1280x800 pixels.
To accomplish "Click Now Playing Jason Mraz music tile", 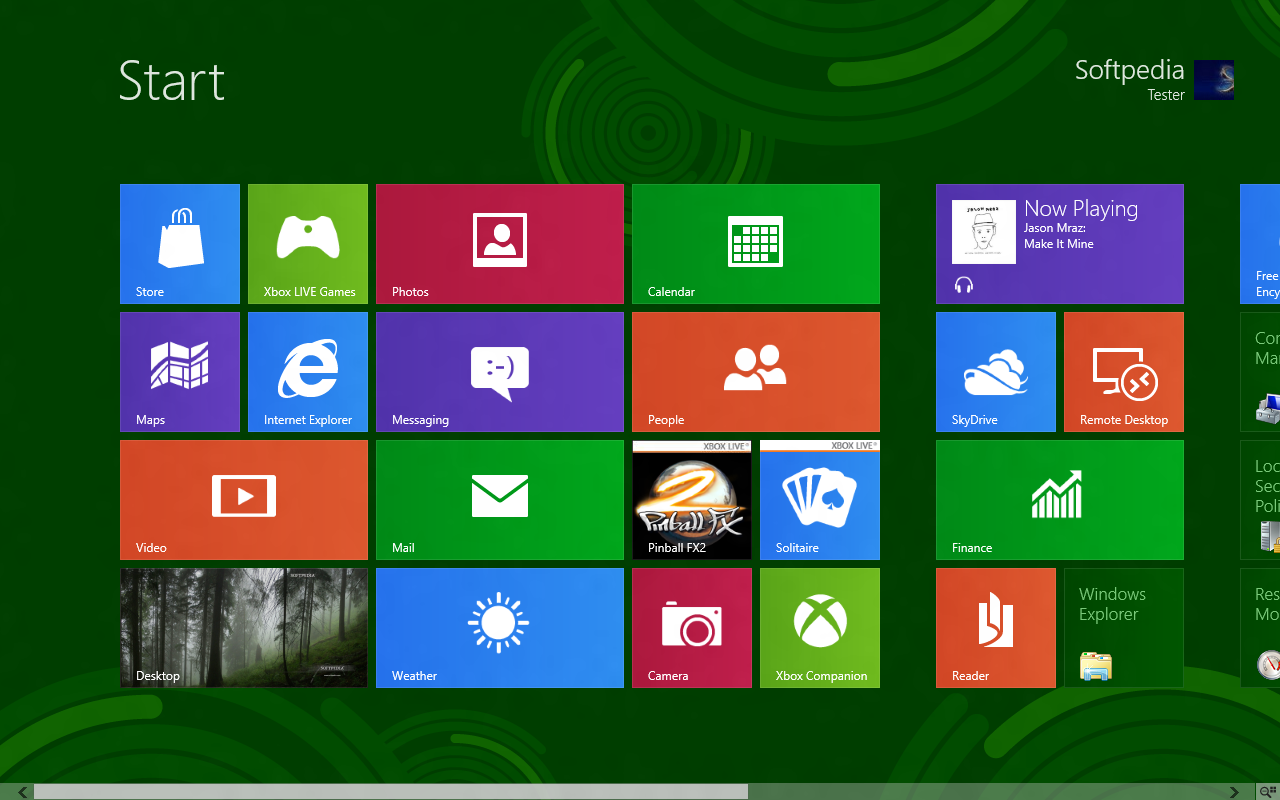I will click(x=1060, y=243).
